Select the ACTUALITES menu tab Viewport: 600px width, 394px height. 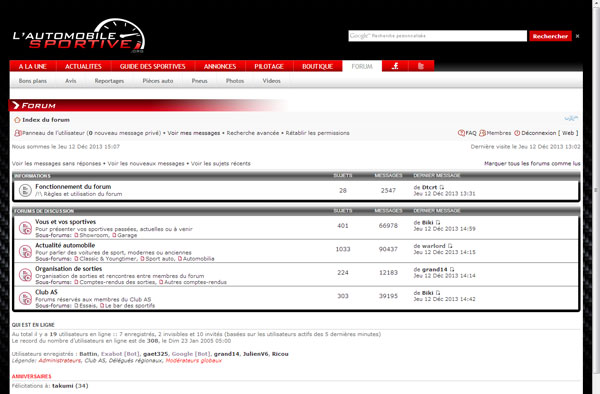(83, 66)
